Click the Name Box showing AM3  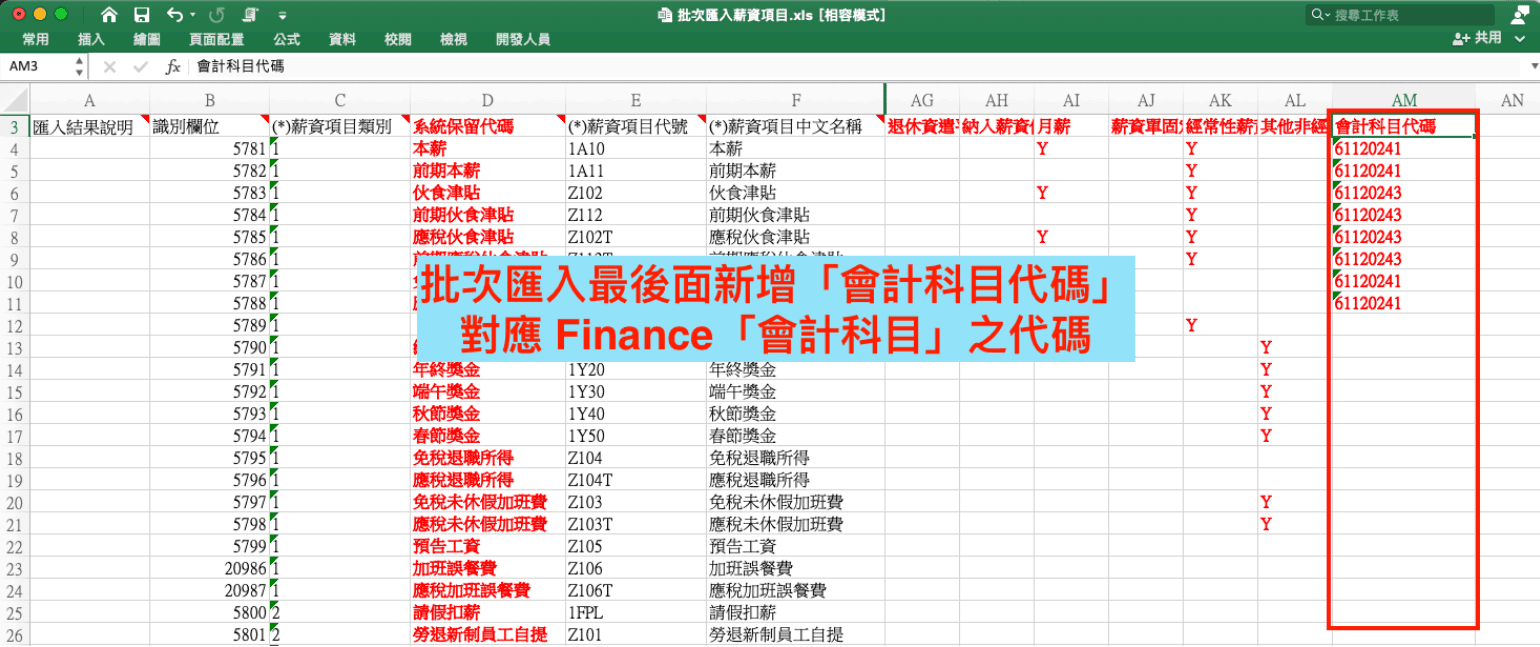tap(38, 67)
